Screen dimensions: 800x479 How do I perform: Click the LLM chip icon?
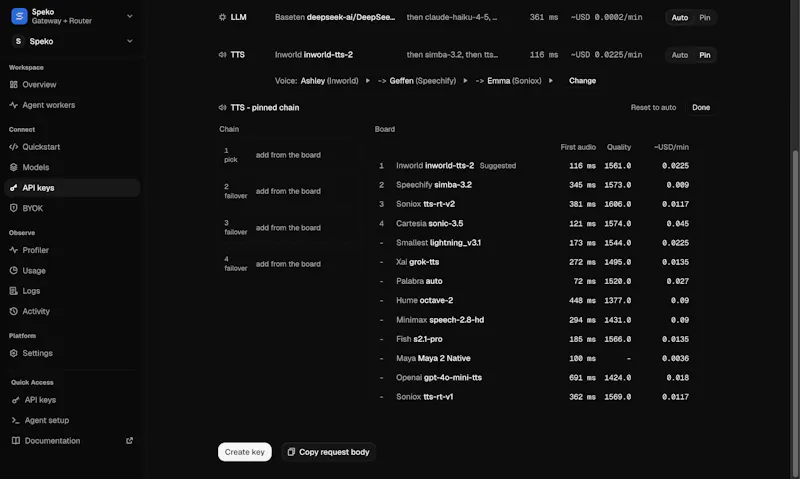point(222,17)
